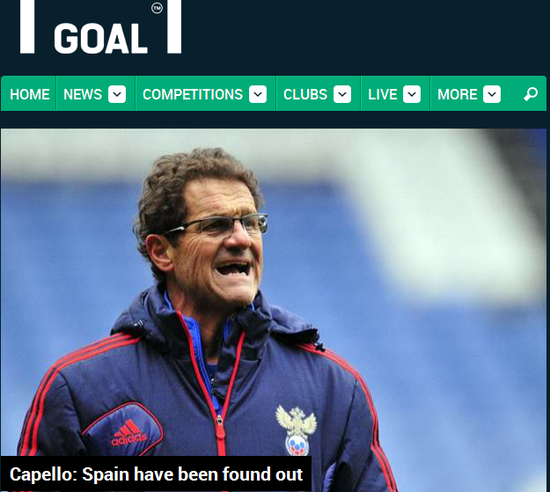This screenshot has width=550, height=492.
Task: Click the left white bar of logo
Action: pyautogui.click(x=27, y=27)
